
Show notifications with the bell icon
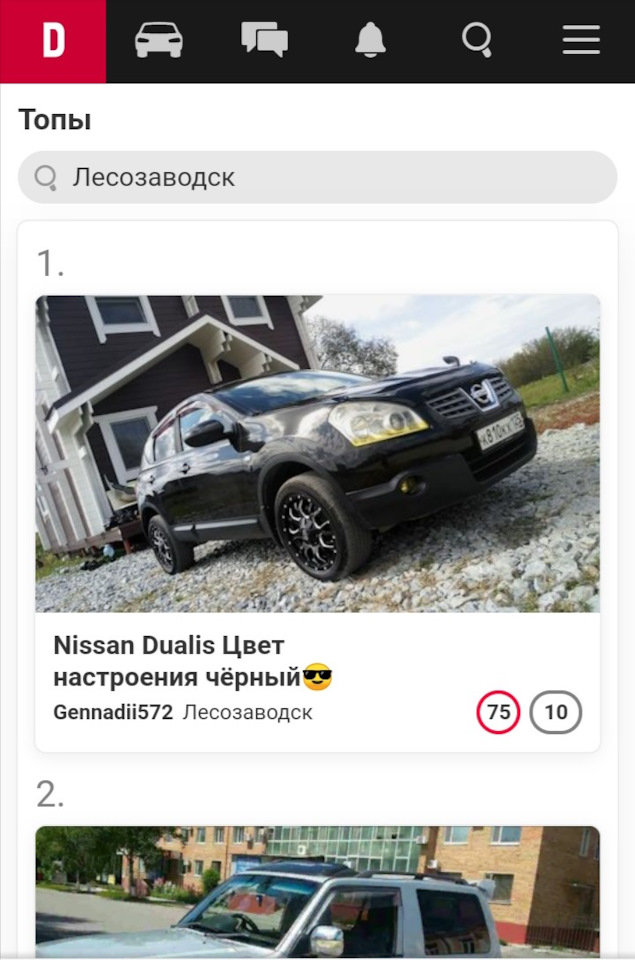370,40
